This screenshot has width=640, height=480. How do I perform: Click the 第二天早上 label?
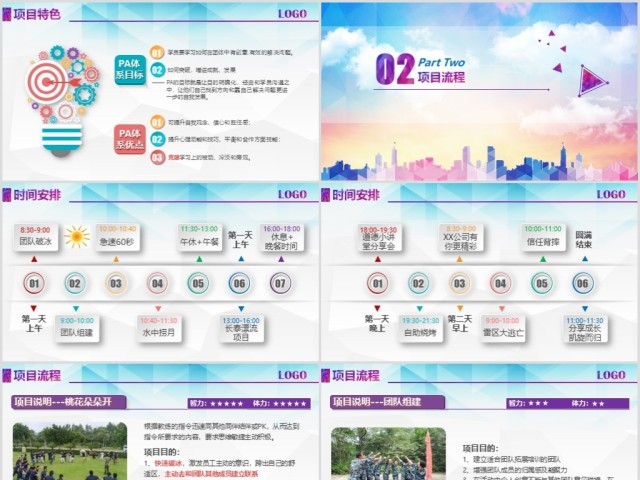(x=460, y=323)
